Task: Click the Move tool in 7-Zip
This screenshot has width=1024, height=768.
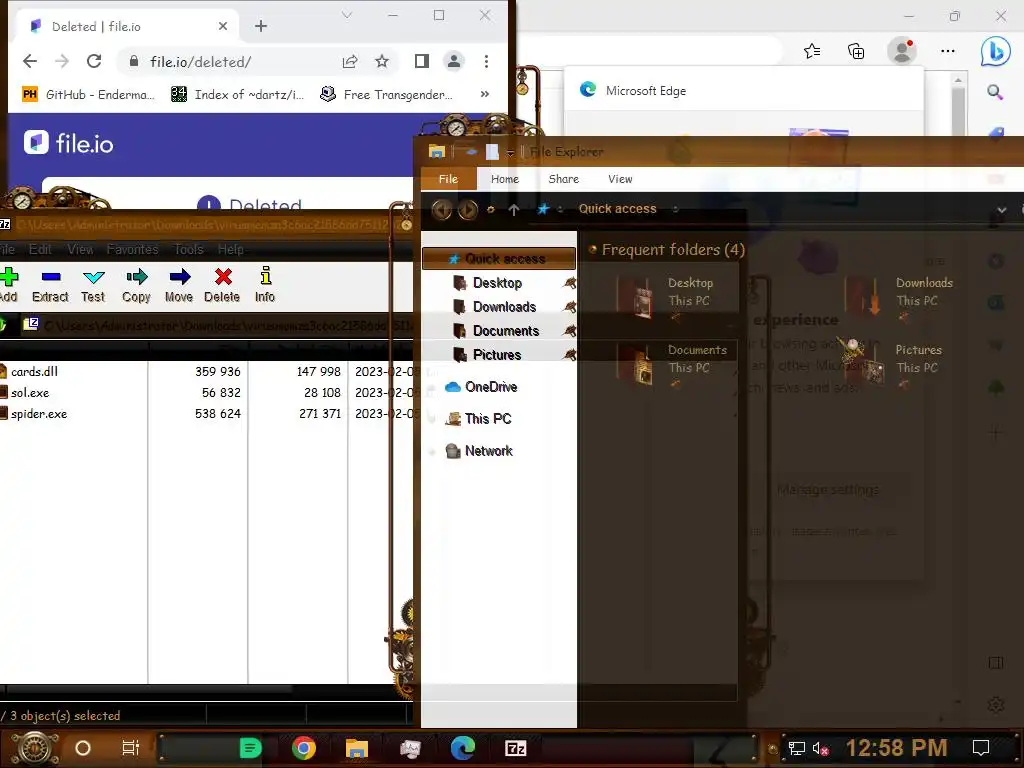Action: (x=179, y=285)
